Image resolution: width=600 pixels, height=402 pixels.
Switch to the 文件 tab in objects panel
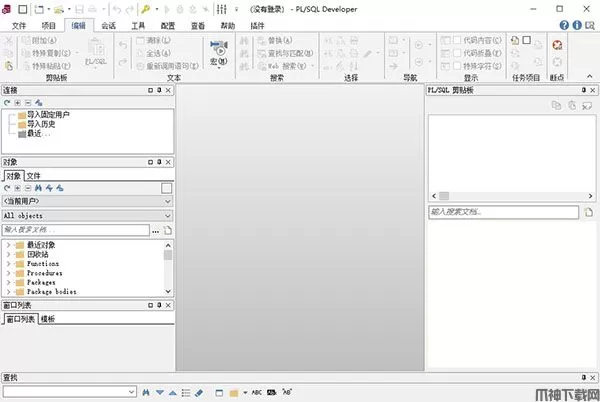pos(34,175)
